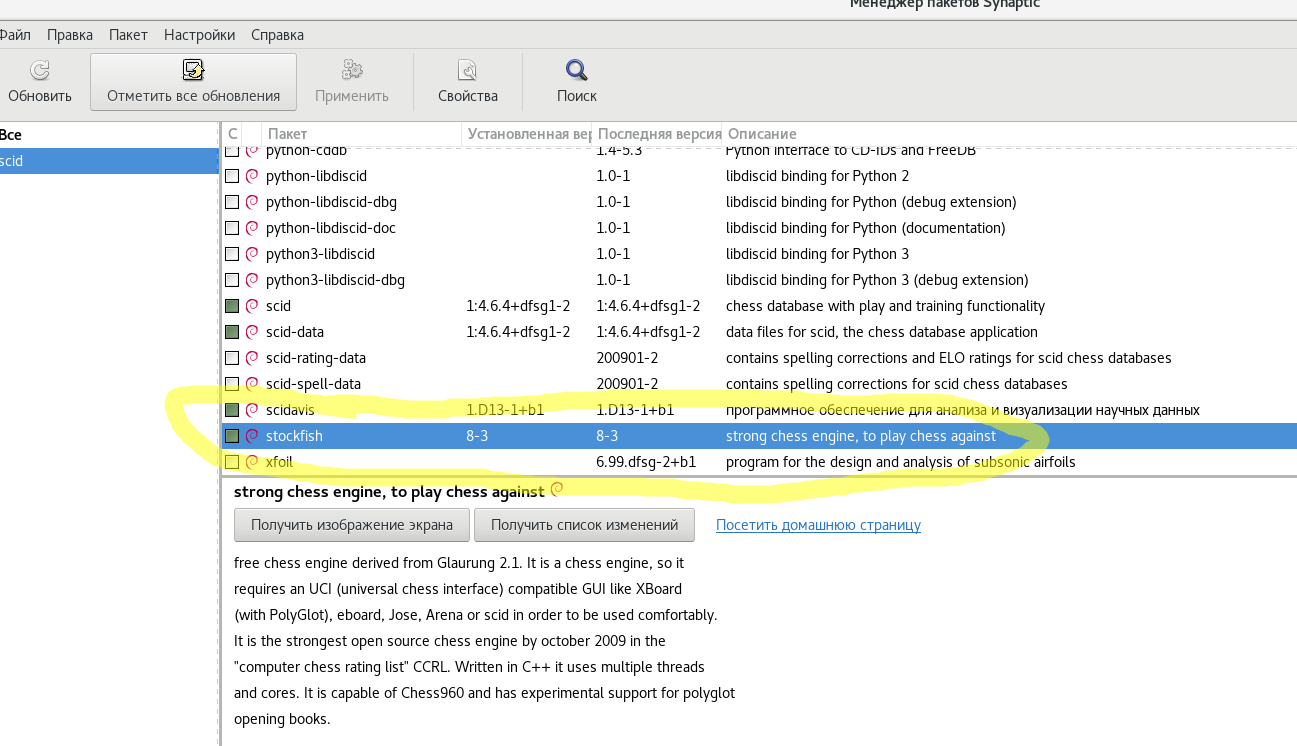Click the Применить gears icon

(x=352, y=70)
